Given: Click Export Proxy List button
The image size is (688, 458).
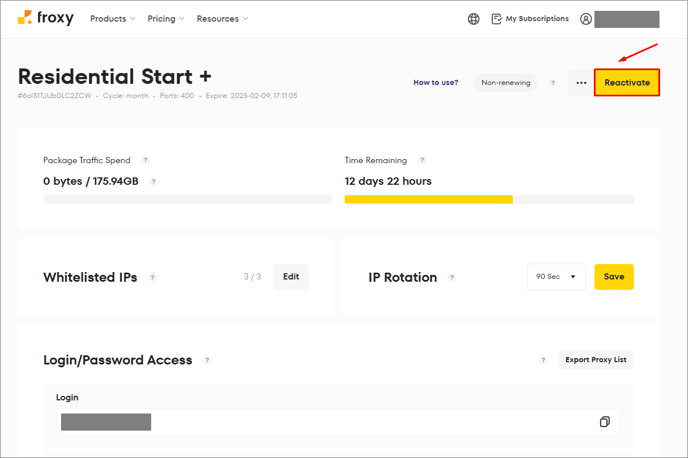Looking at the screenshot, I should 596,360.
